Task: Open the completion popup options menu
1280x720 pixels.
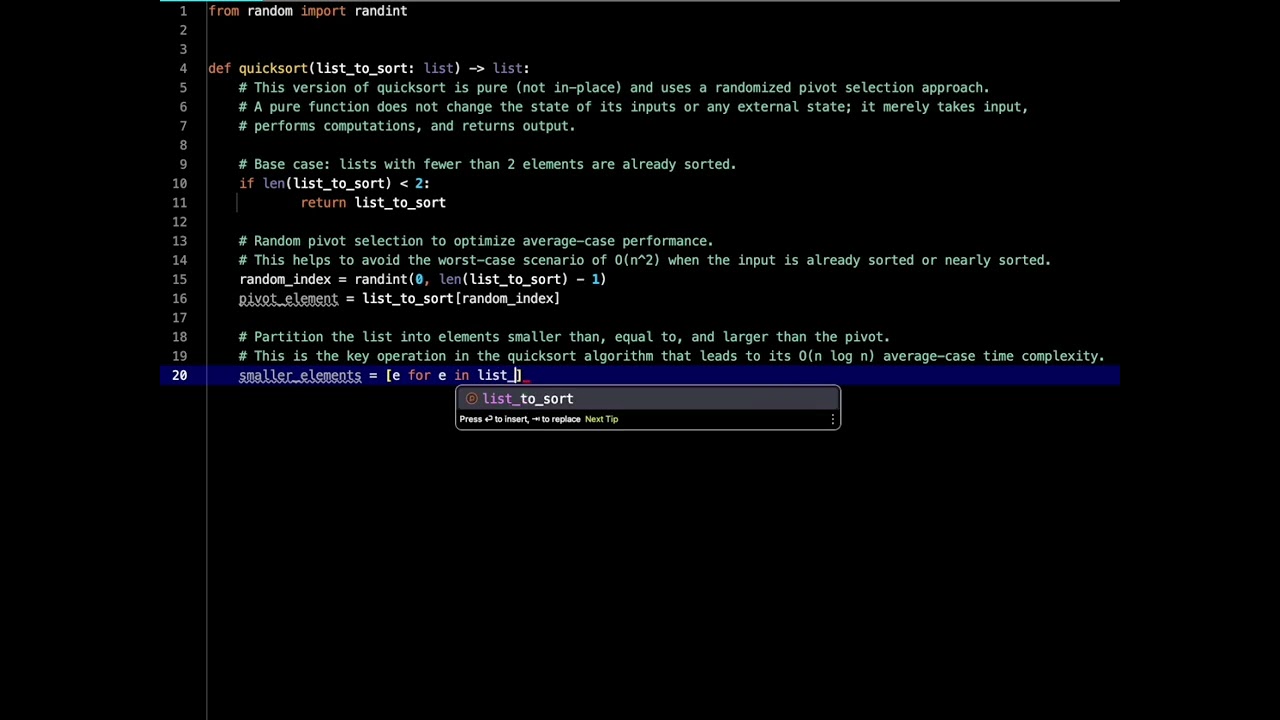Action: 832,420
